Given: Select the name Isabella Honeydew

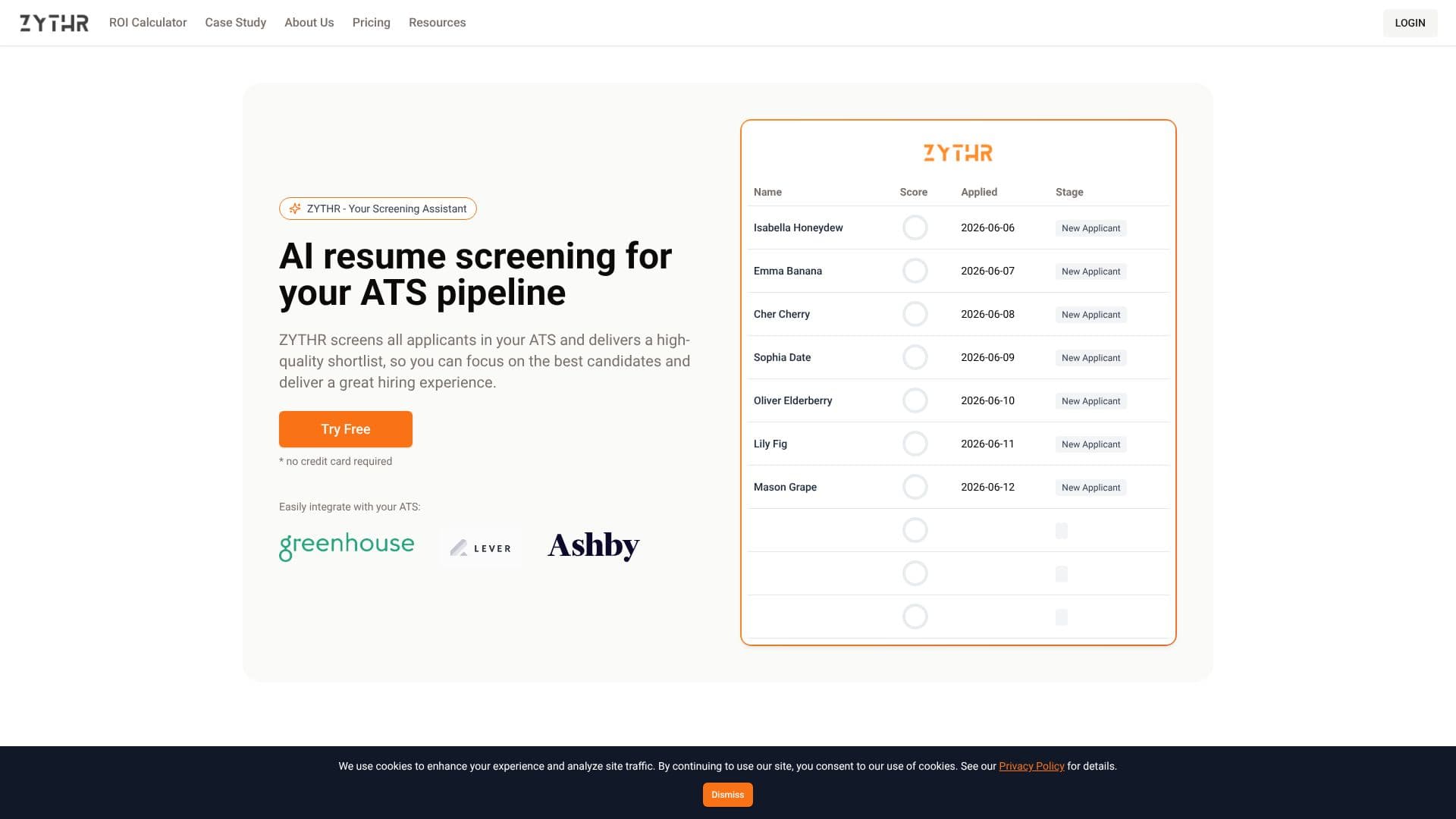Looking at the screenshot, I should point(798,227).
